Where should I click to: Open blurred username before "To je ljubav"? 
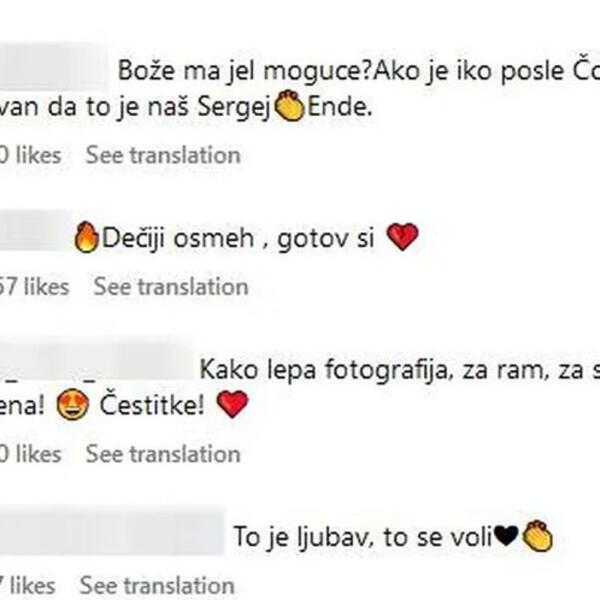(x=110, y=536)
